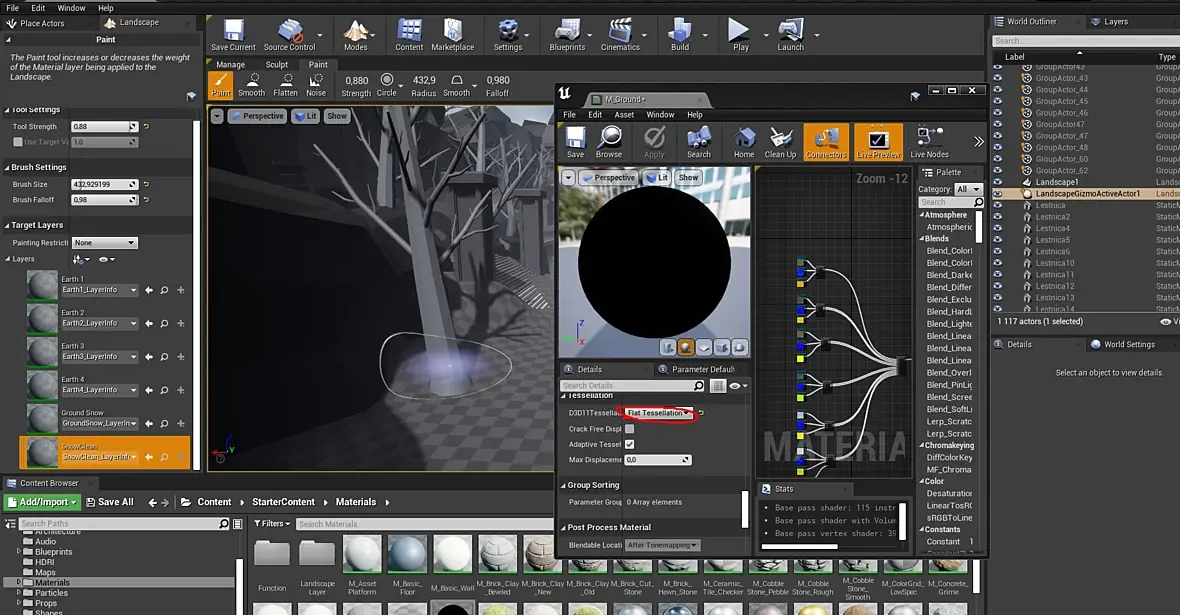This screenshot has height=615, width=1180.
Task: Enable Crack Free Displacement checkbox
Action: 629,429
